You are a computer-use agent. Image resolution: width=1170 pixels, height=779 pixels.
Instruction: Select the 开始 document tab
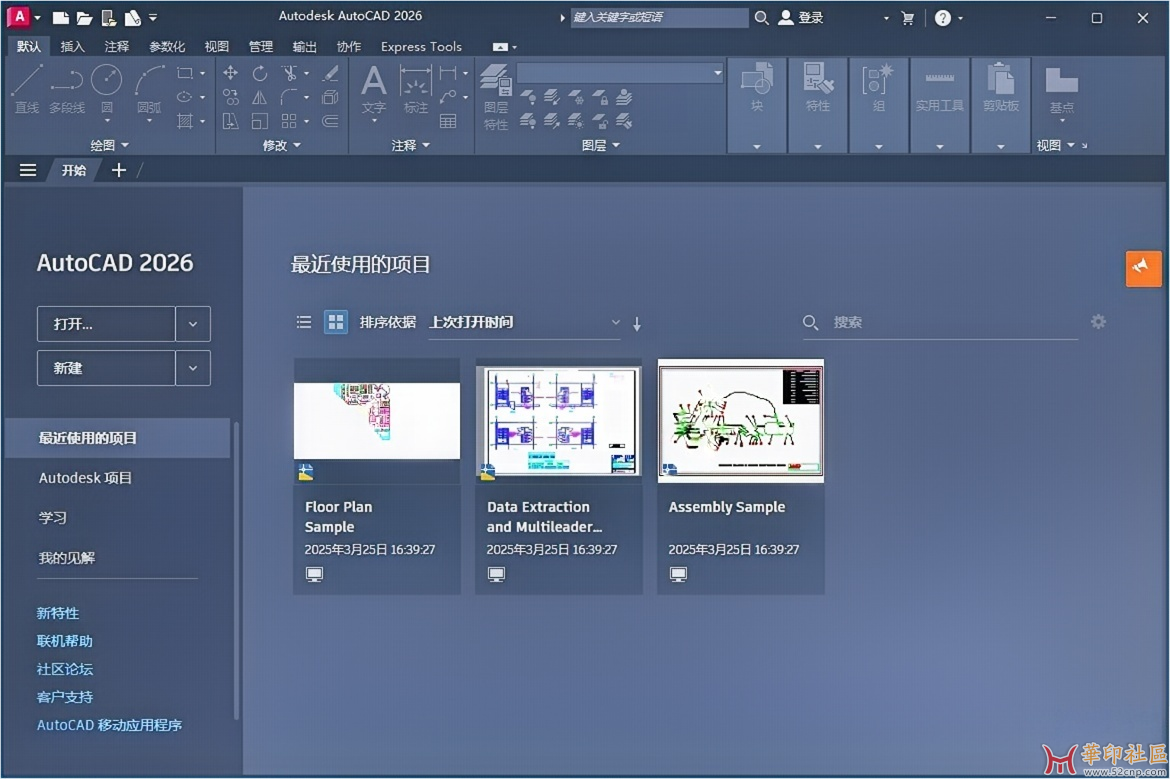73,170
